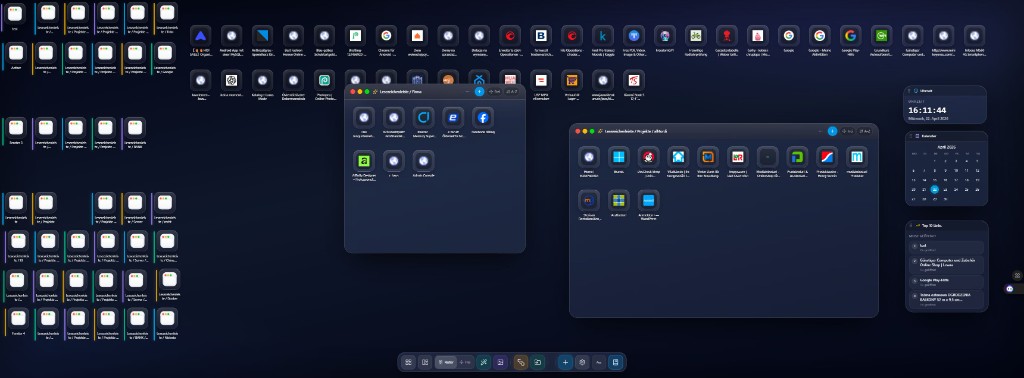Open the ChatGPT knot logo bookmark
Viewport: 1024px width, 378px height.
tap(231, 80)
